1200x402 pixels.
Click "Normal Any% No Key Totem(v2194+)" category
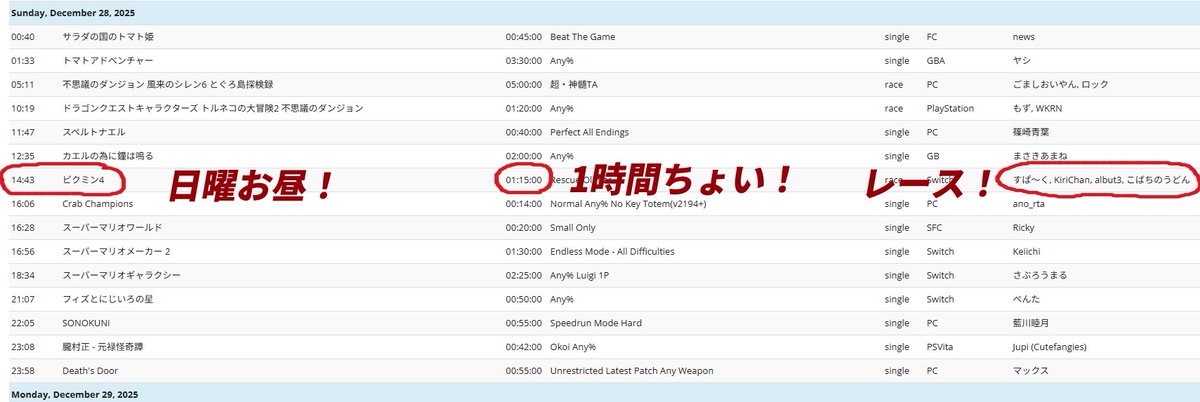click(630, 203)
